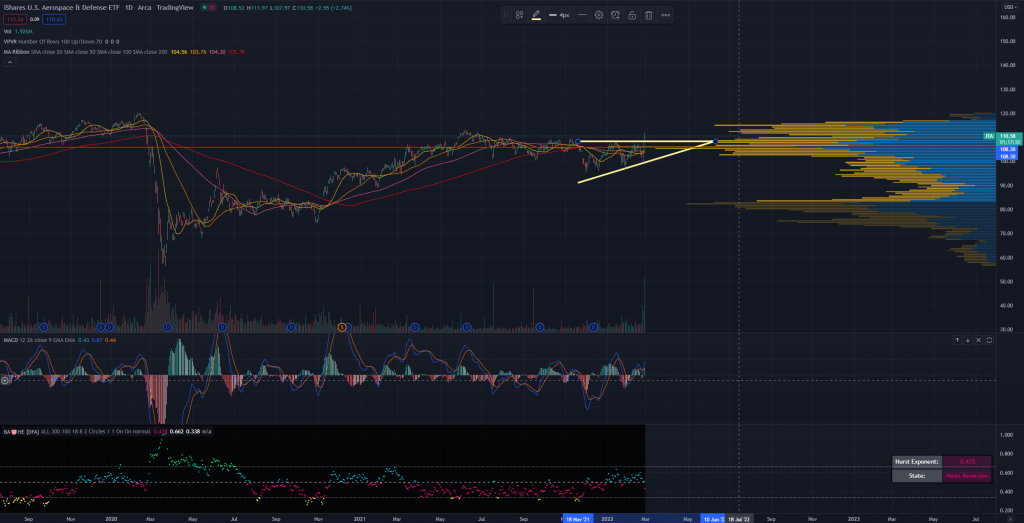This screenshot has height=523, width=1024.
Task: Maximize the MACD pane
Action: pyautogui.click(x=989, y=341)
